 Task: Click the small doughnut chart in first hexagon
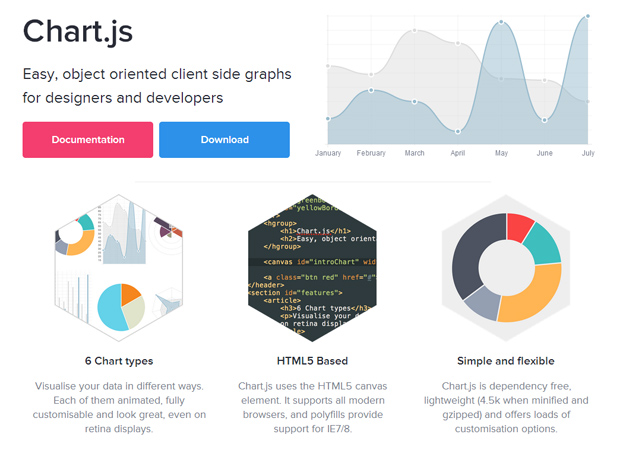[75, 235]
